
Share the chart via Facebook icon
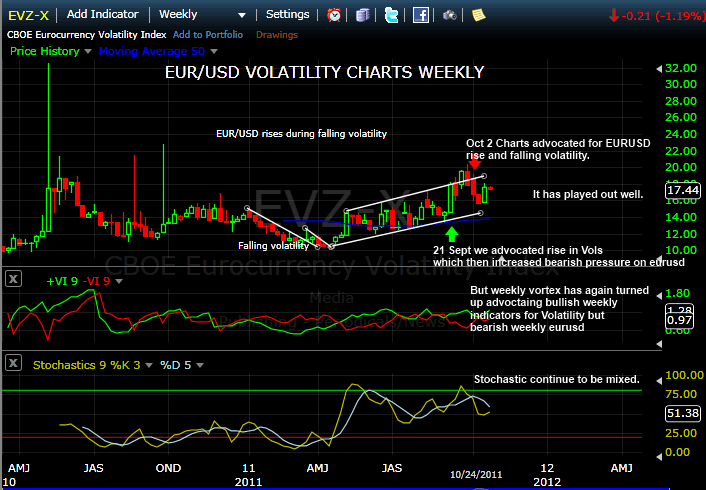pos(421,15)
